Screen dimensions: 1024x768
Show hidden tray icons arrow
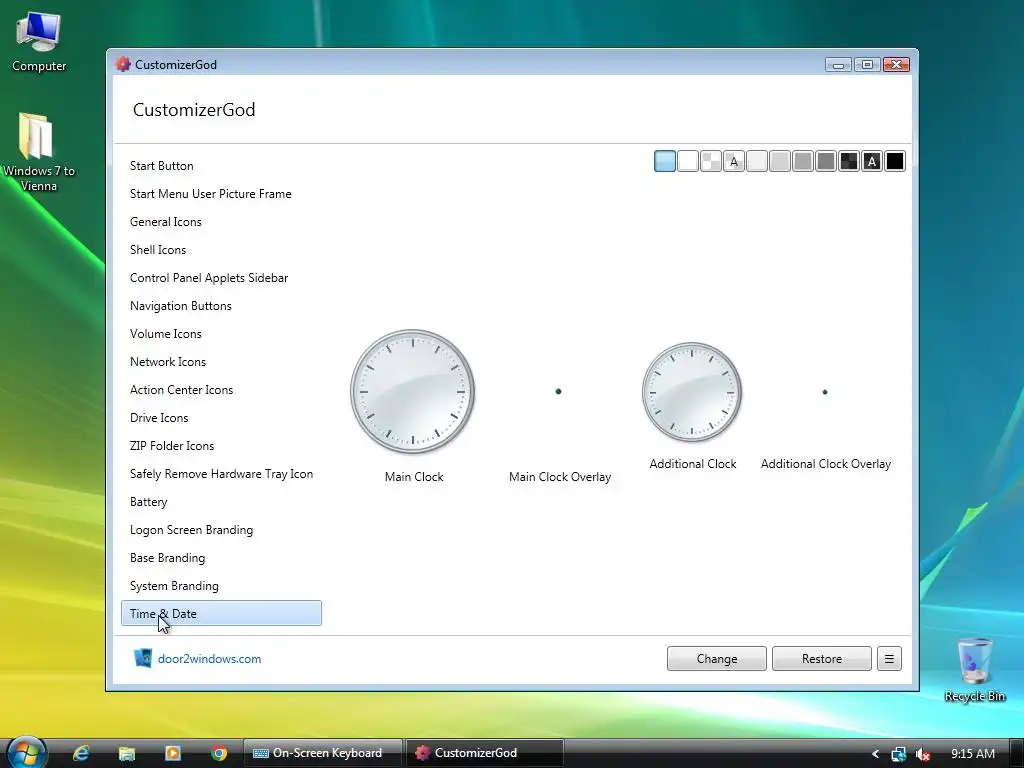coord(876,754)
